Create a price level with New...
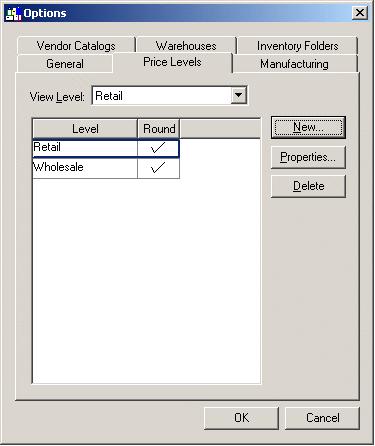 point(308,127)
